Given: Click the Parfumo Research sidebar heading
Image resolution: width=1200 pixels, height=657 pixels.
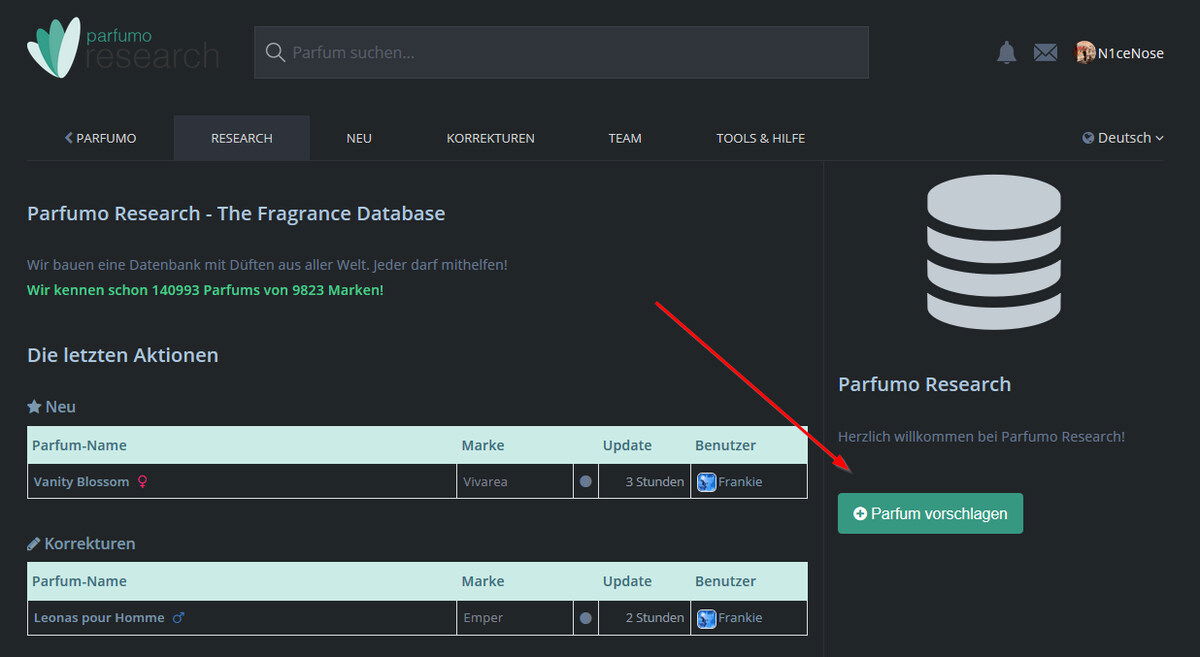Looking at the screenshot, I should pyautogui.click(x=924, y=384).
